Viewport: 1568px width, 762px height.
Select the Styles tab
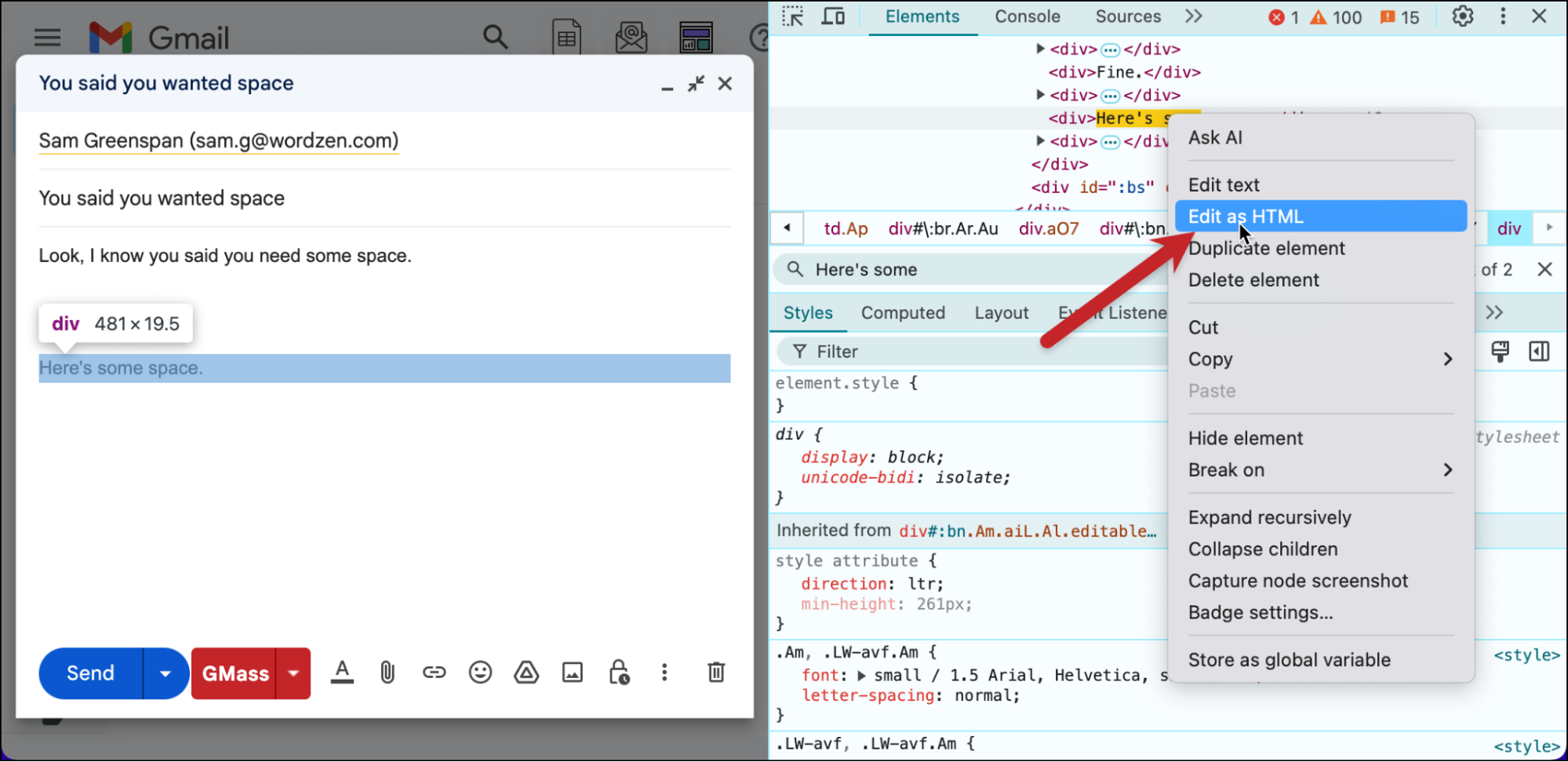808,312
